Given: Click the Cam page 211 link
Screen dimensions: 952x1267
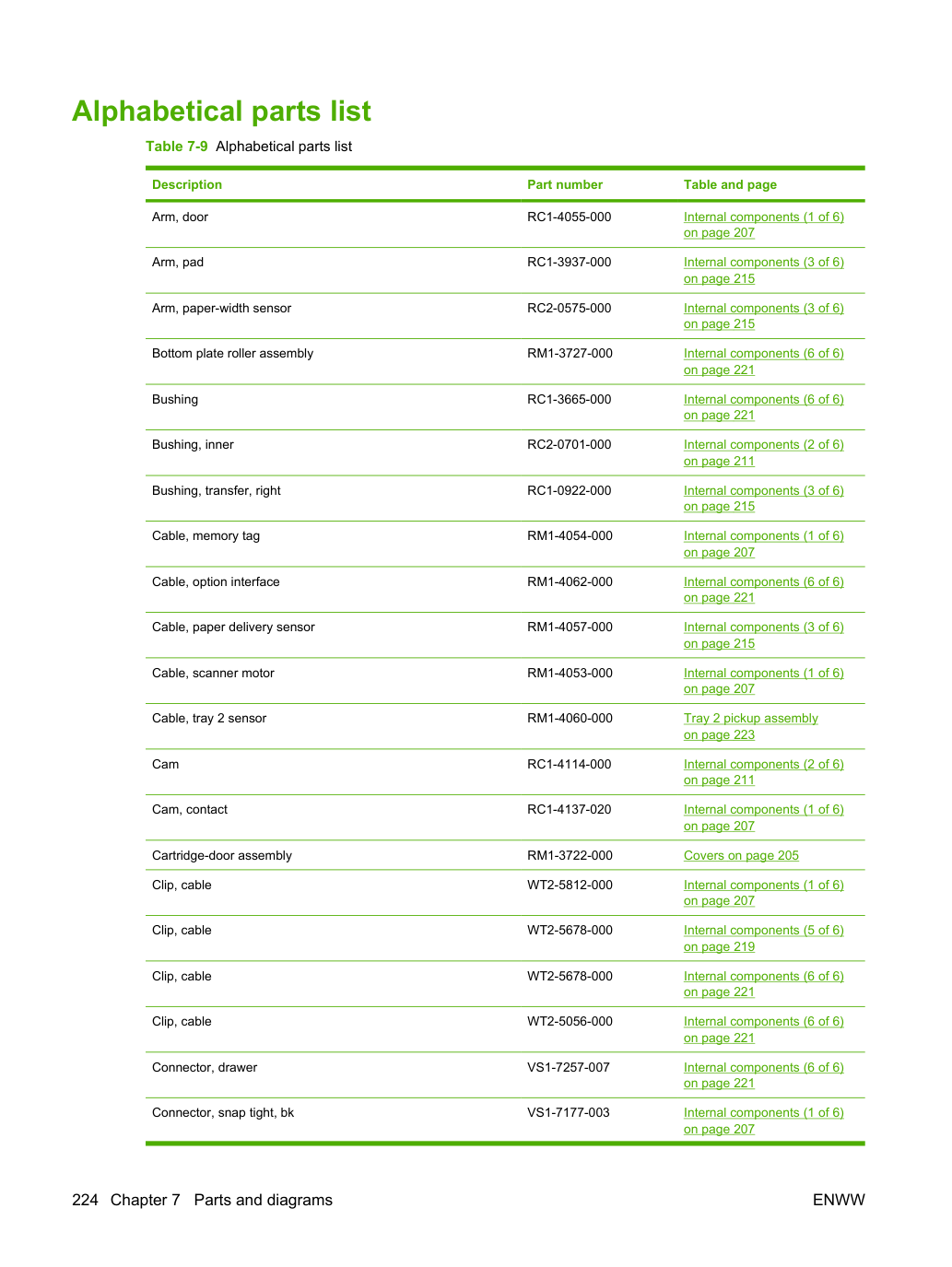Looking at the screenshot, I should coord(763,772).
